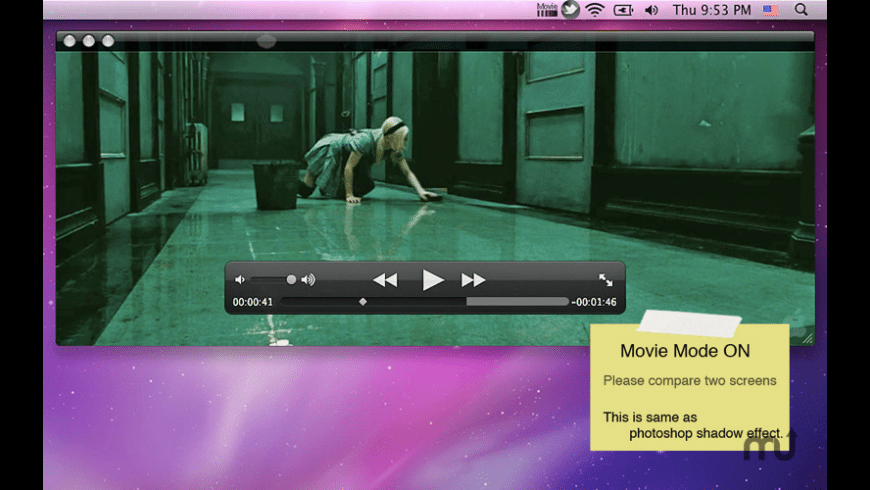Click the rewind button in player controls
This screenshot has width=870, height=490.
pos(385,280)
